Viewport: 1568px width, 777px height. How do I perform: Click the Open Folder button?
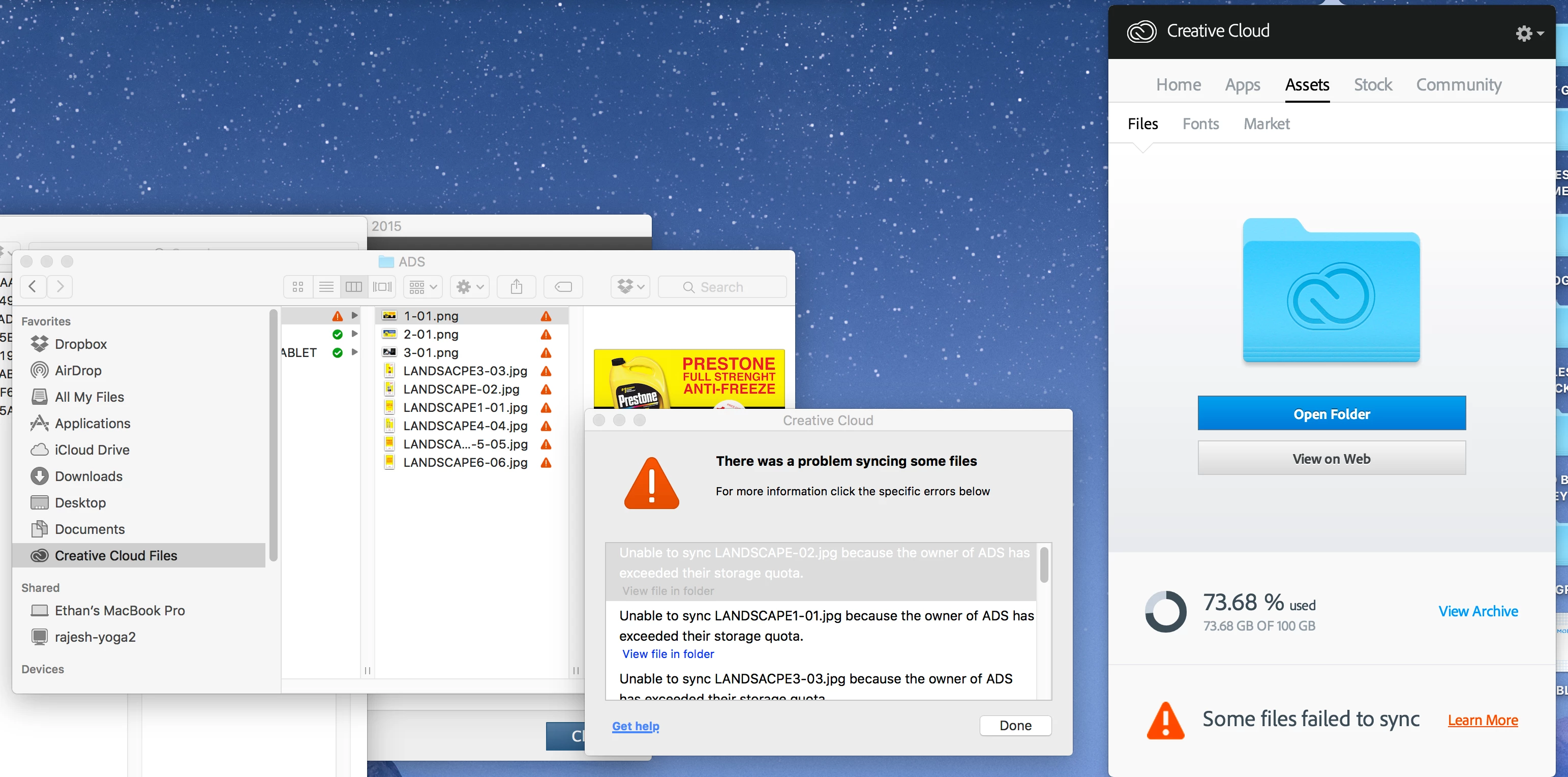pyautogui.click(x=1331, y=413)
